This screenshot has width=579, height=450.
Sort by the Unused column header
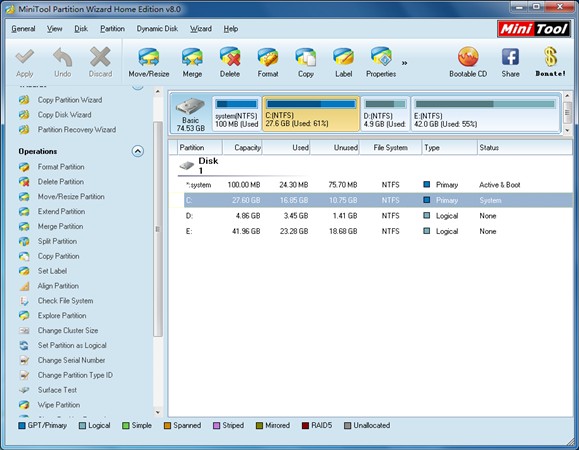(335, 148)
